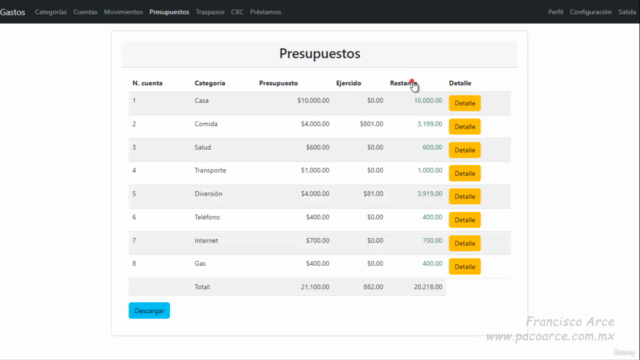
Task: Click the Categoría column header
Action: pos(210,83)
